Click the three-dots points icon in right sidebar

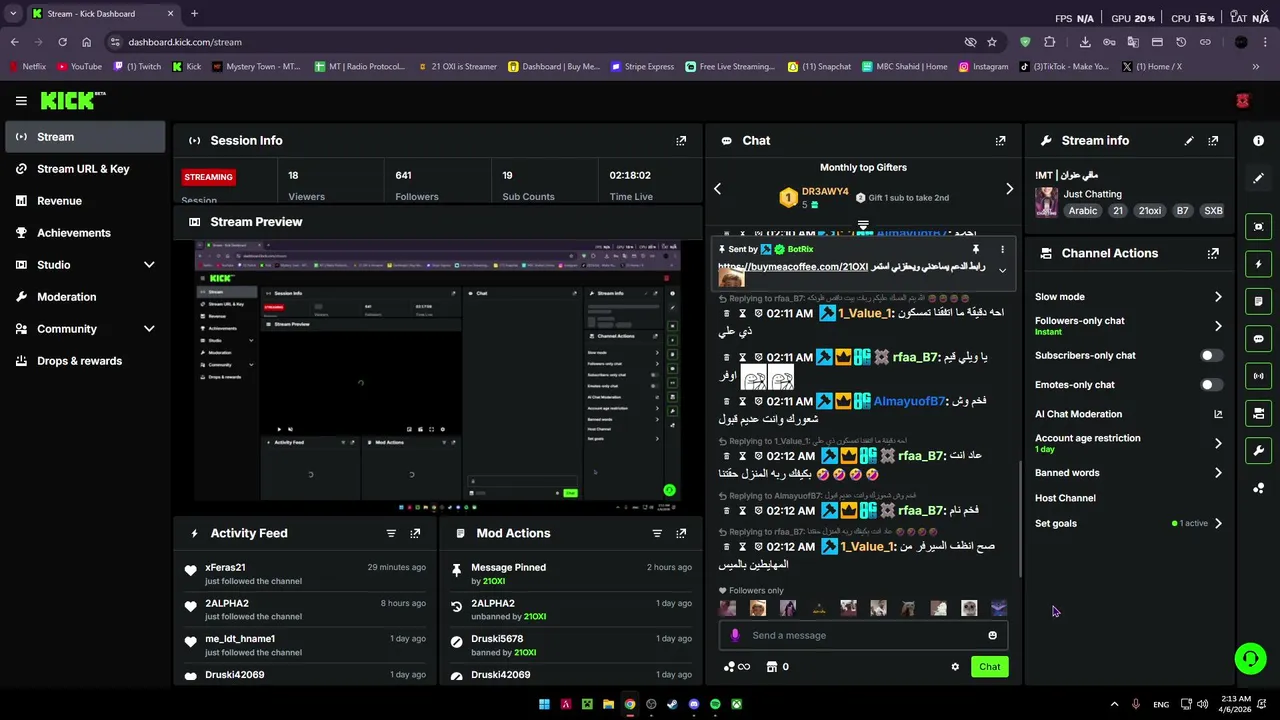pos(1258,488)
